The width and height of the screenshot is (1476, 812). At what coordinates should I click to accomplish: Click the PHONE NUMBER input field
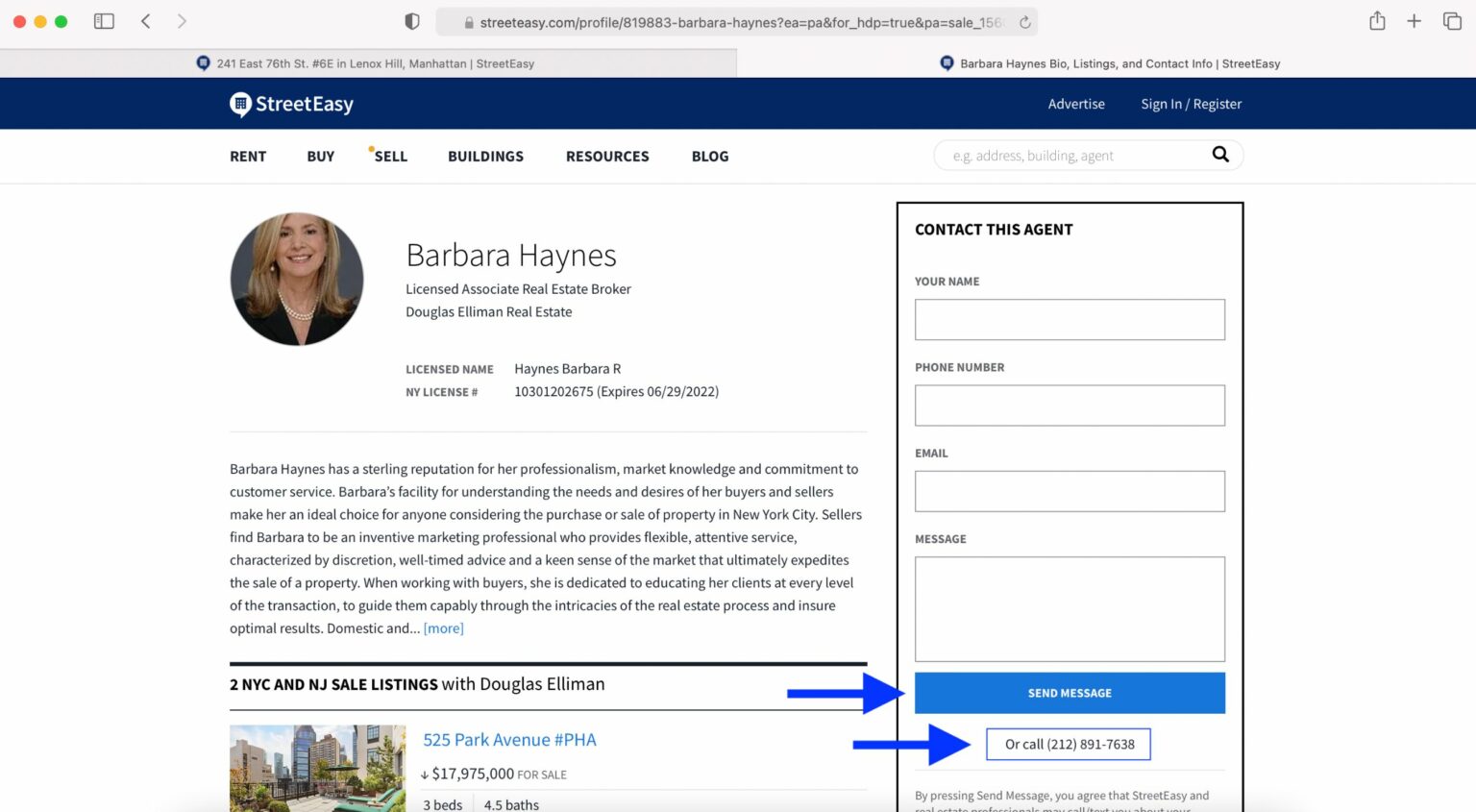pyautogui.click(x=1070, y=406)
